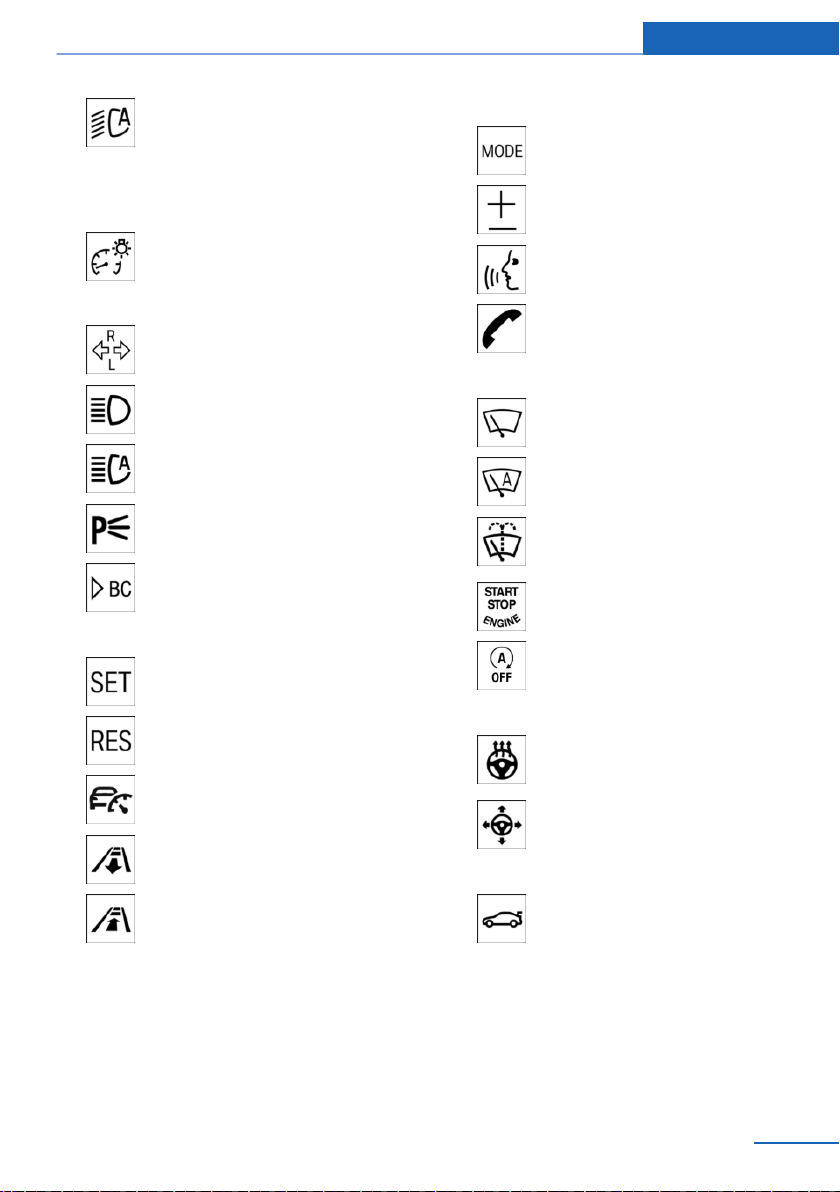Select the windshield wiper icon
Screen dimensions: 840x1192
(x=501, y=423)
